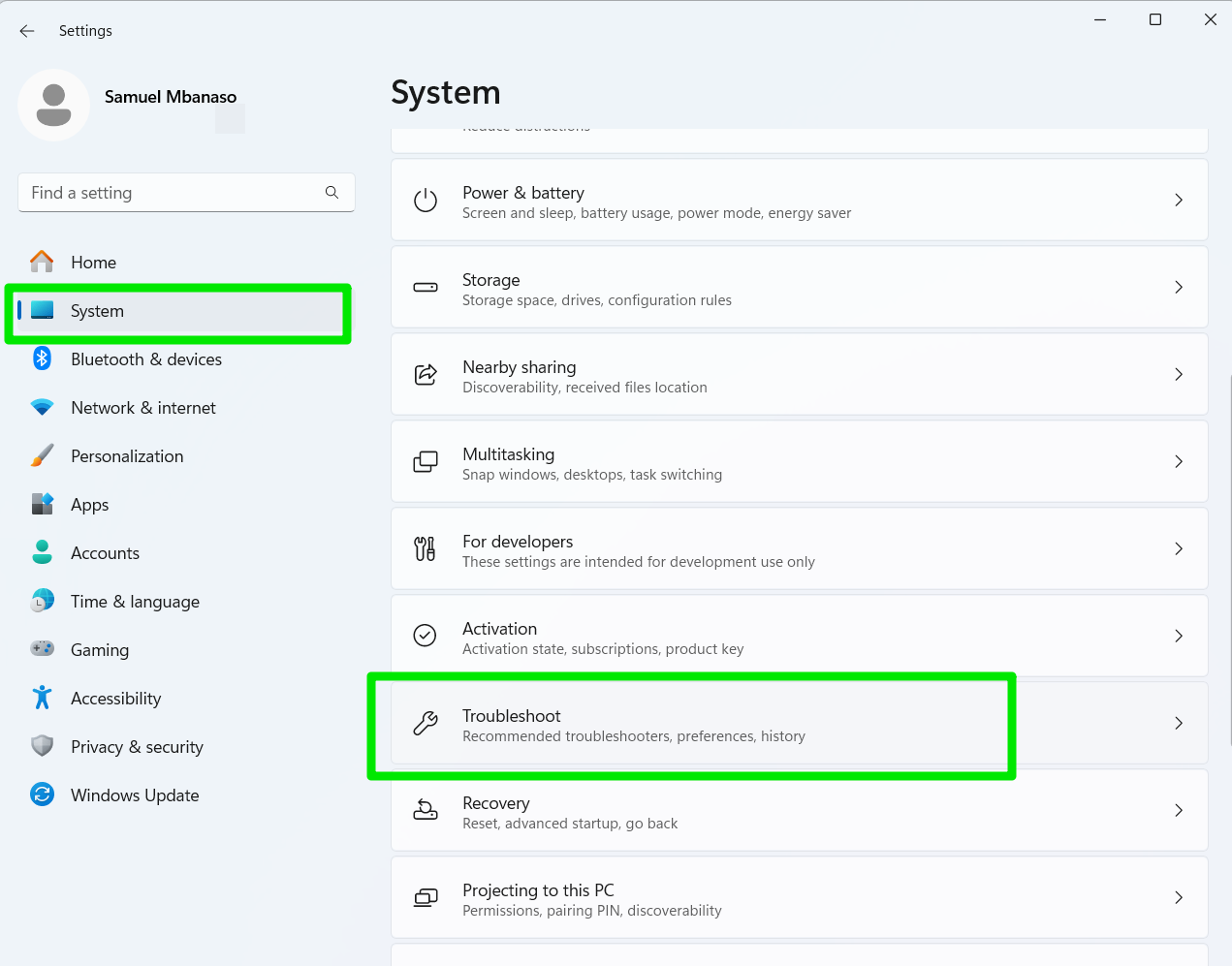1232x966 pixels.
Task: Click the For developers tools icon
Action: [x=425, y=549]
